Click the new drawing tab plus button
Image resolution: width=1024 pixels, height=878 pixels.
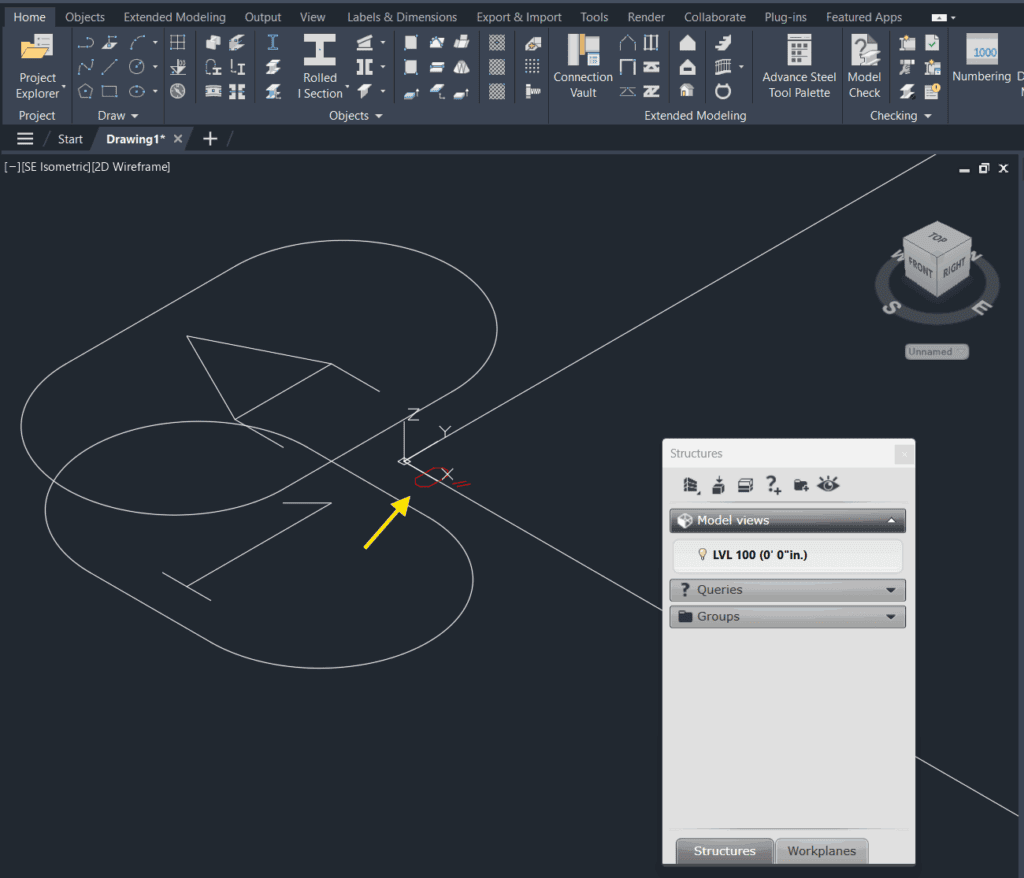tap(210, 139)
